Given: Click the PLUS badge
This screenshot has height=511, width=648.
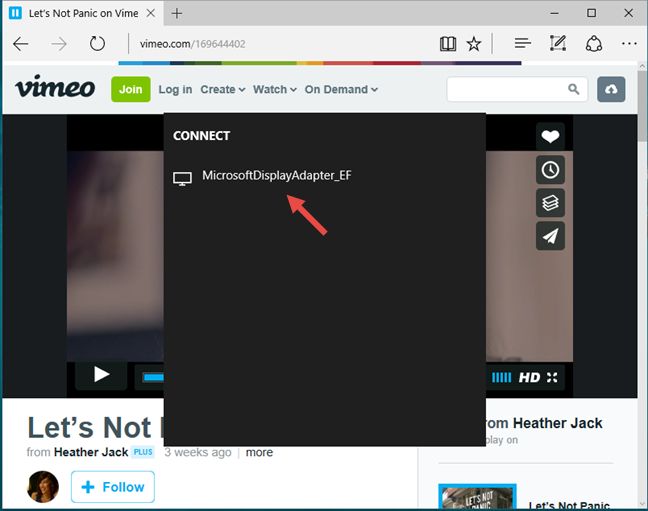Looking at the screenshot, I should pyautogui.click(x=143, y=452).
